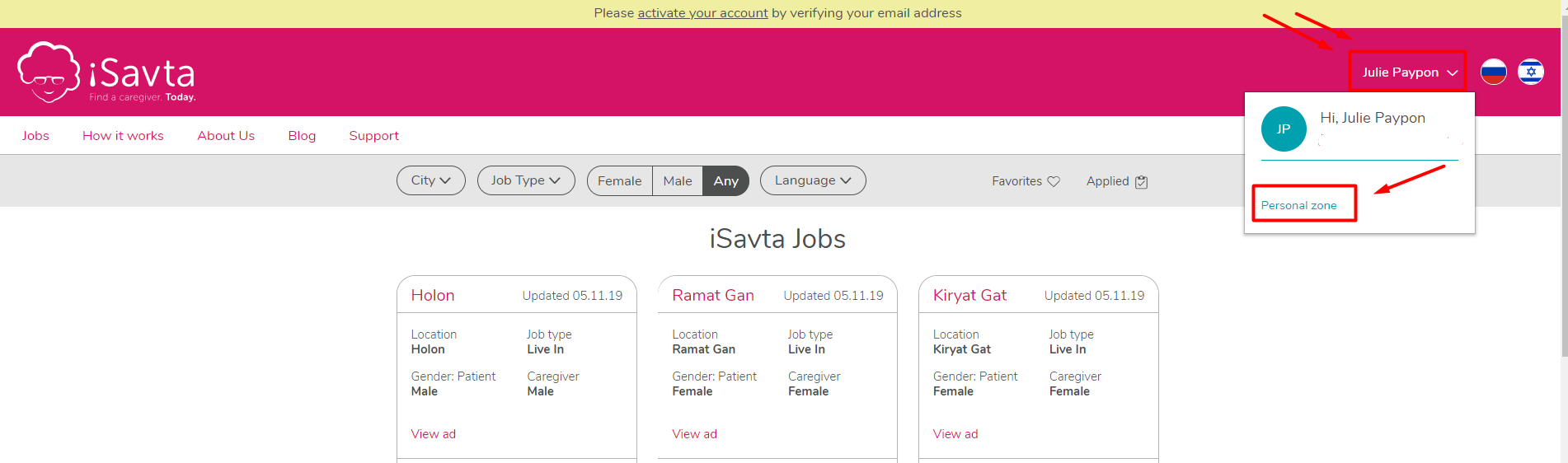Viewport: 1568px width, 463px height.
Task: Select the Female gender filter
Action: 620,181
